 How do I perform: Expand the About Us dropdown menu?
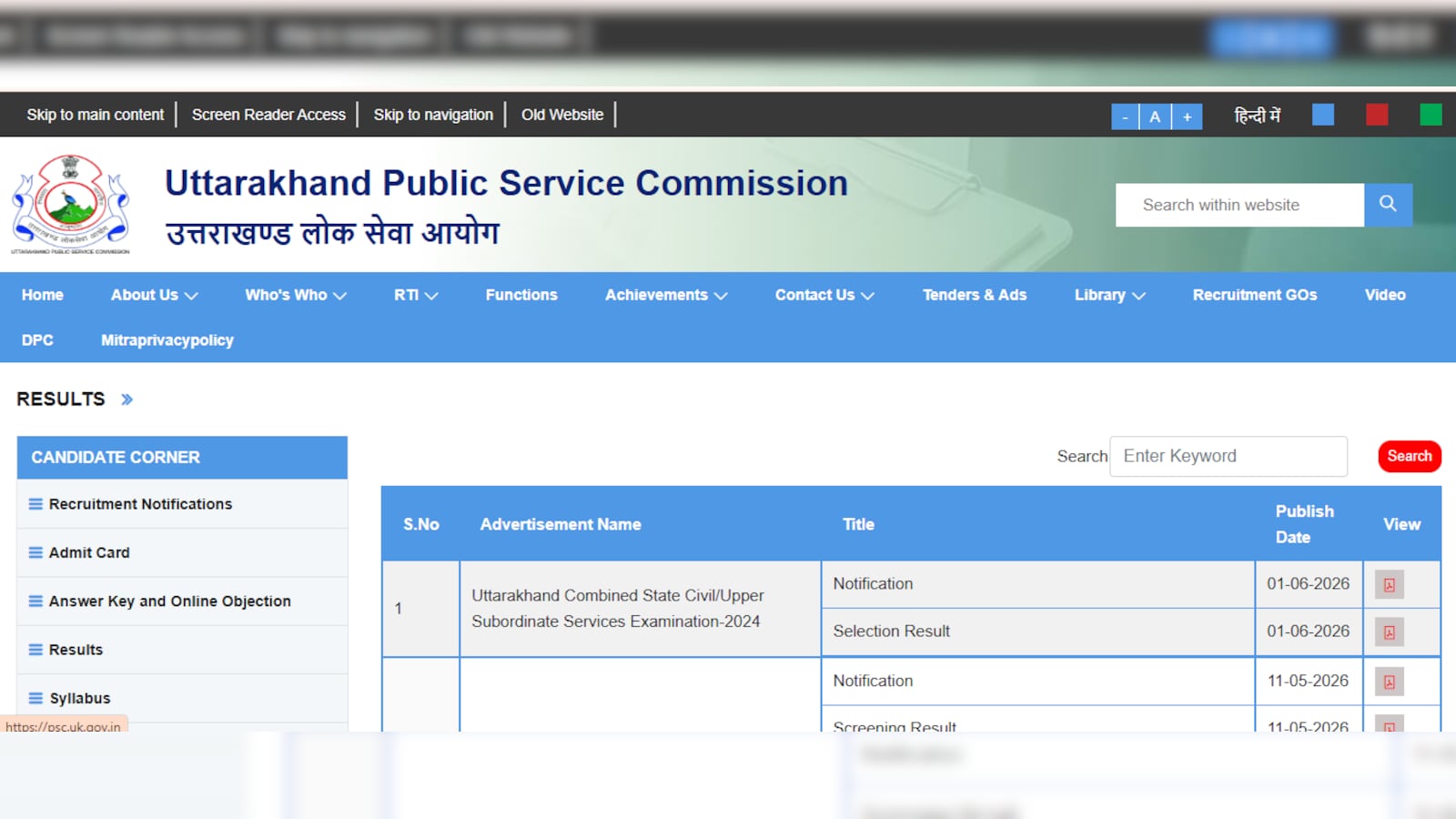(x=154, y=295)
